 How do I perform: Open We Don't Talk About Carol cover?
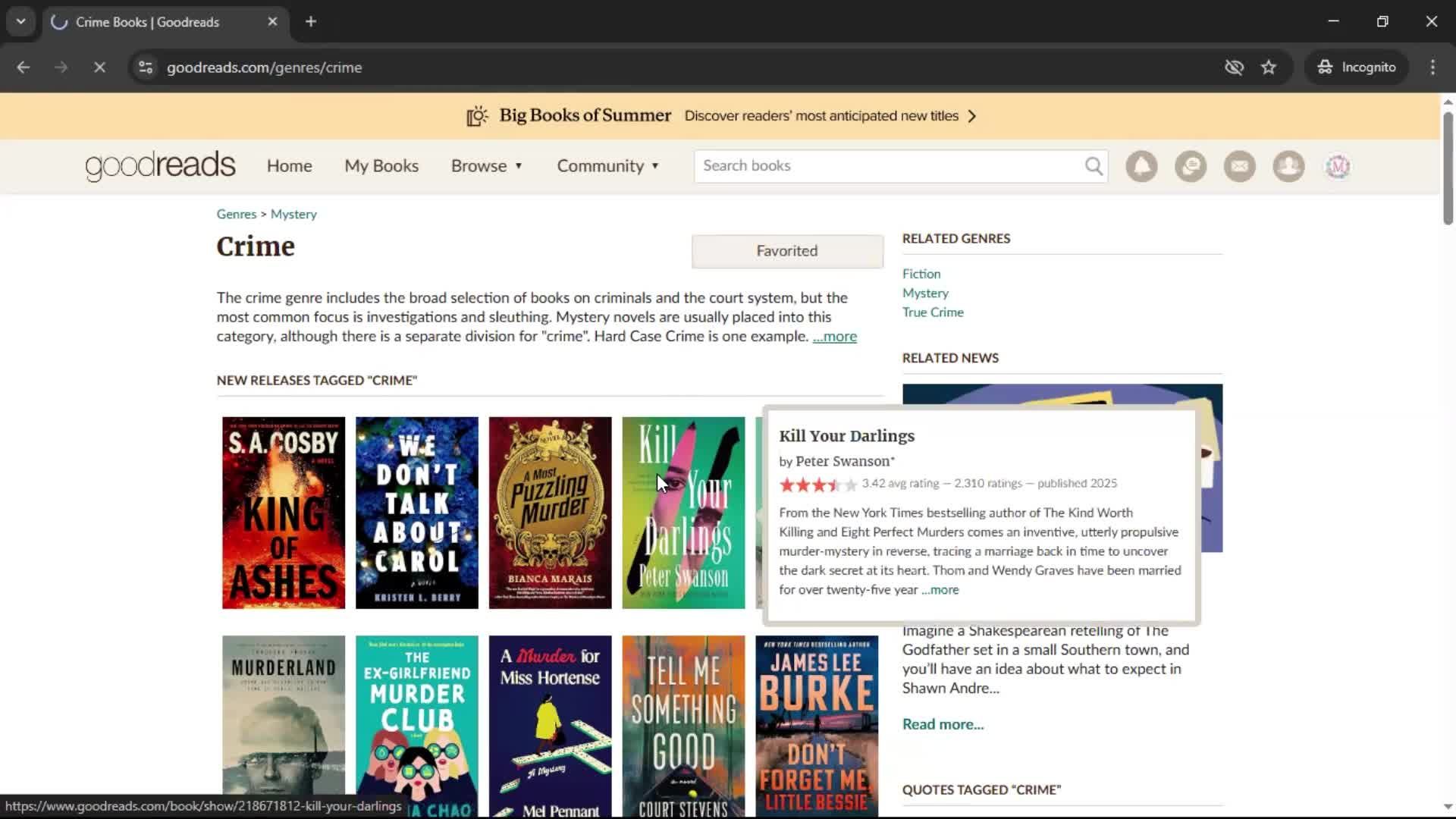417,513
